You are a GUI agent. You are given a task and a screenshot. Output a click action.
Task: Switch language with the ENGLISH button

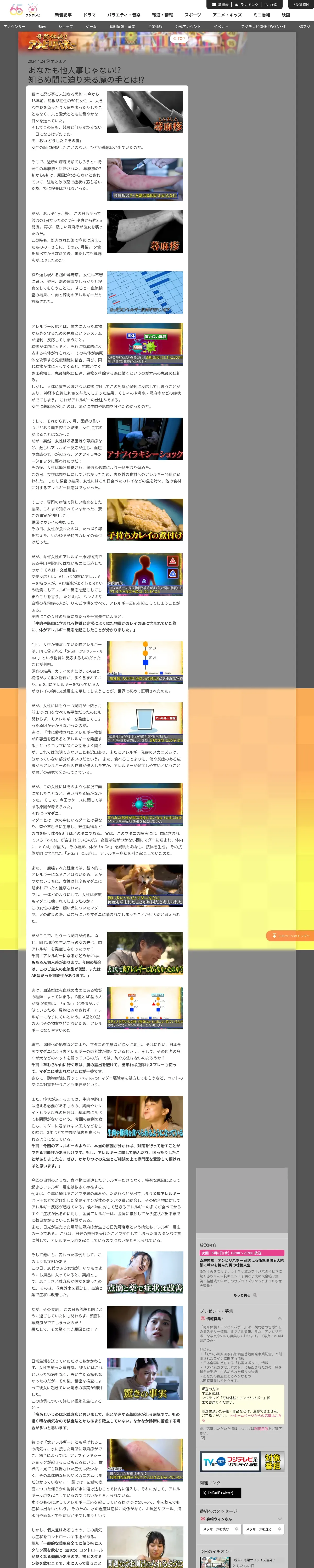pos(301,4)
